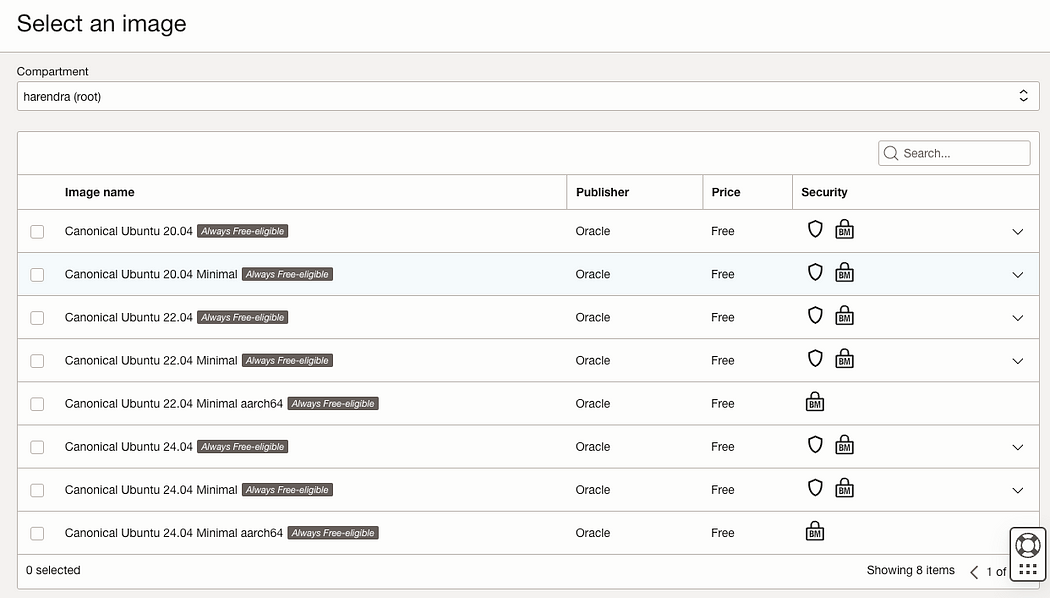
Task: Tick the Canonical Ubuntu 24.04 checkbox
Action: click(37, 447)
